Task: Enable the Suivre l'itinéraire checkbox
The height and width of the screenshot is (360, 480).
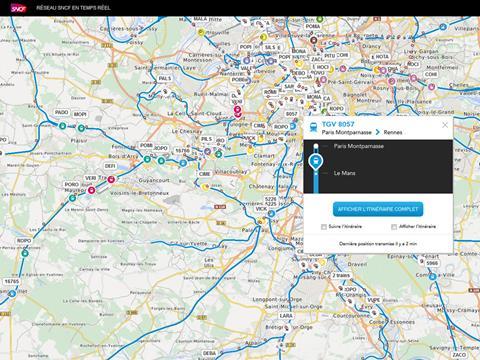Action: pyautogui.click(x=324, y=227)
